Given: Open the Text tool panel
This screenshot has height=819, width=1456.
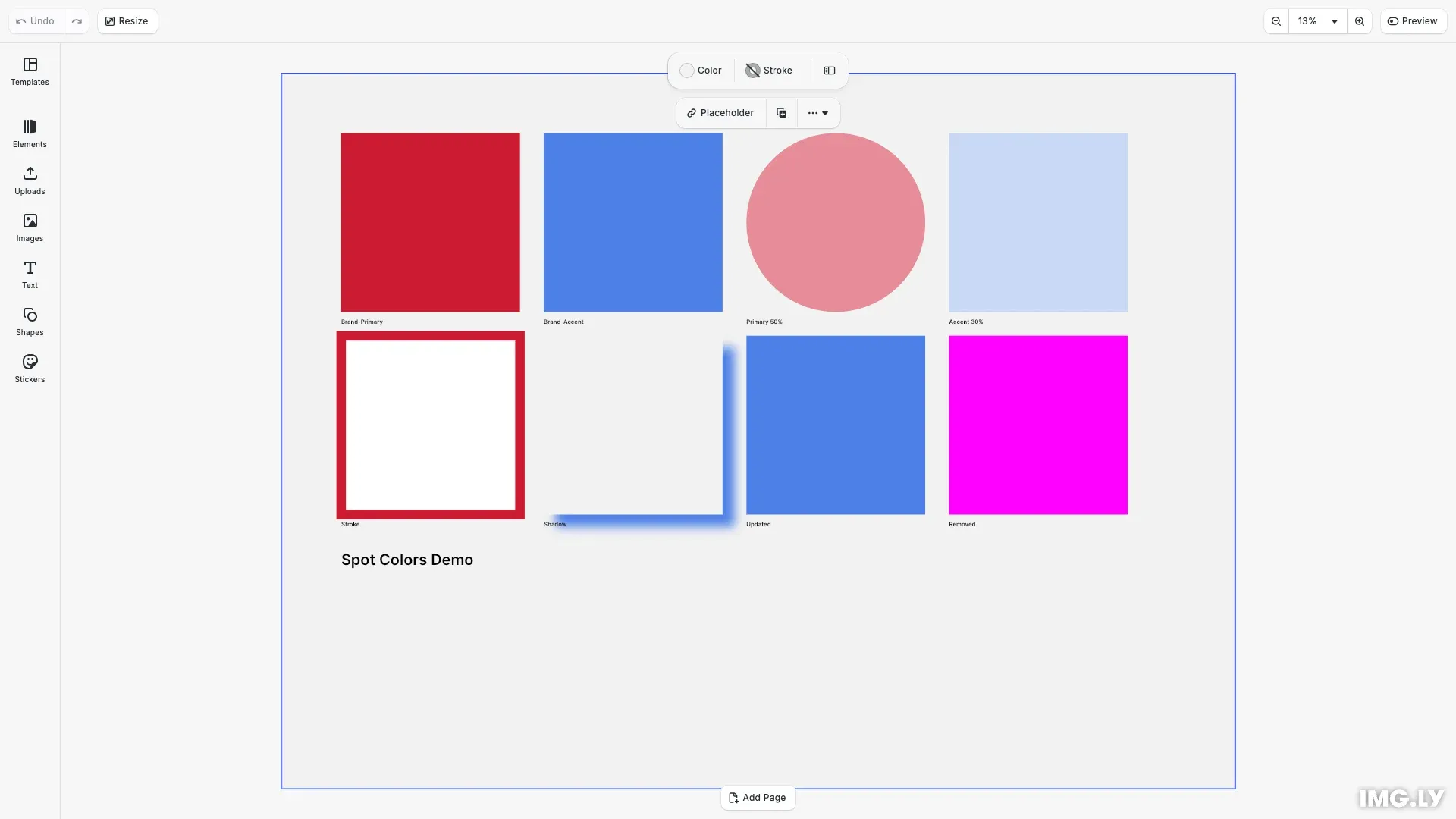Looking at the screenshot, I should (30, 275).
